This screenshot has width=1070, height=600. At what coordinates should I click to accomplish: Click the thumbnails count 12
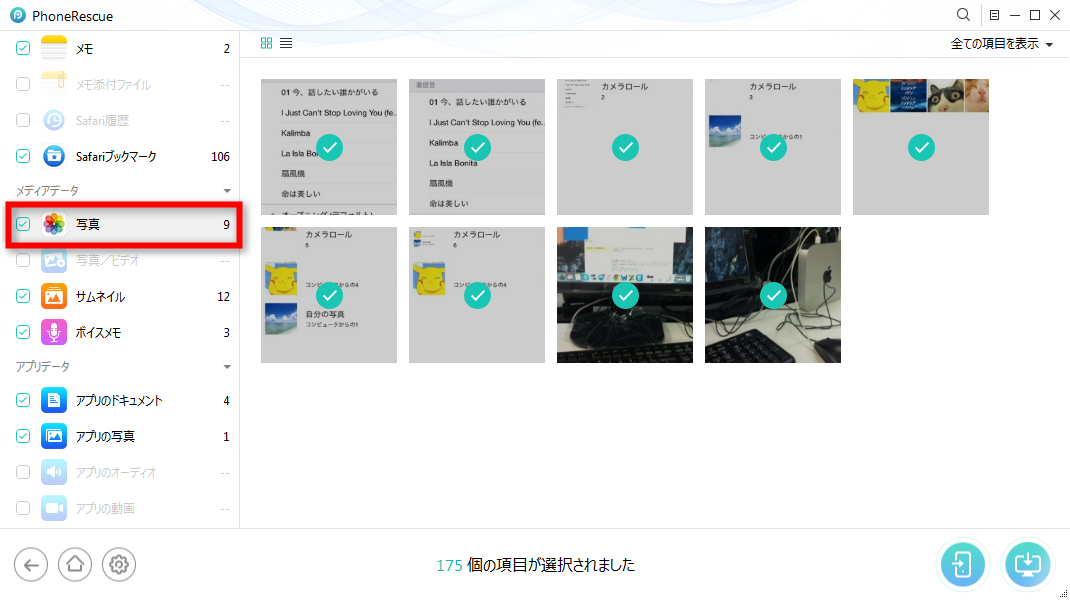223,296
